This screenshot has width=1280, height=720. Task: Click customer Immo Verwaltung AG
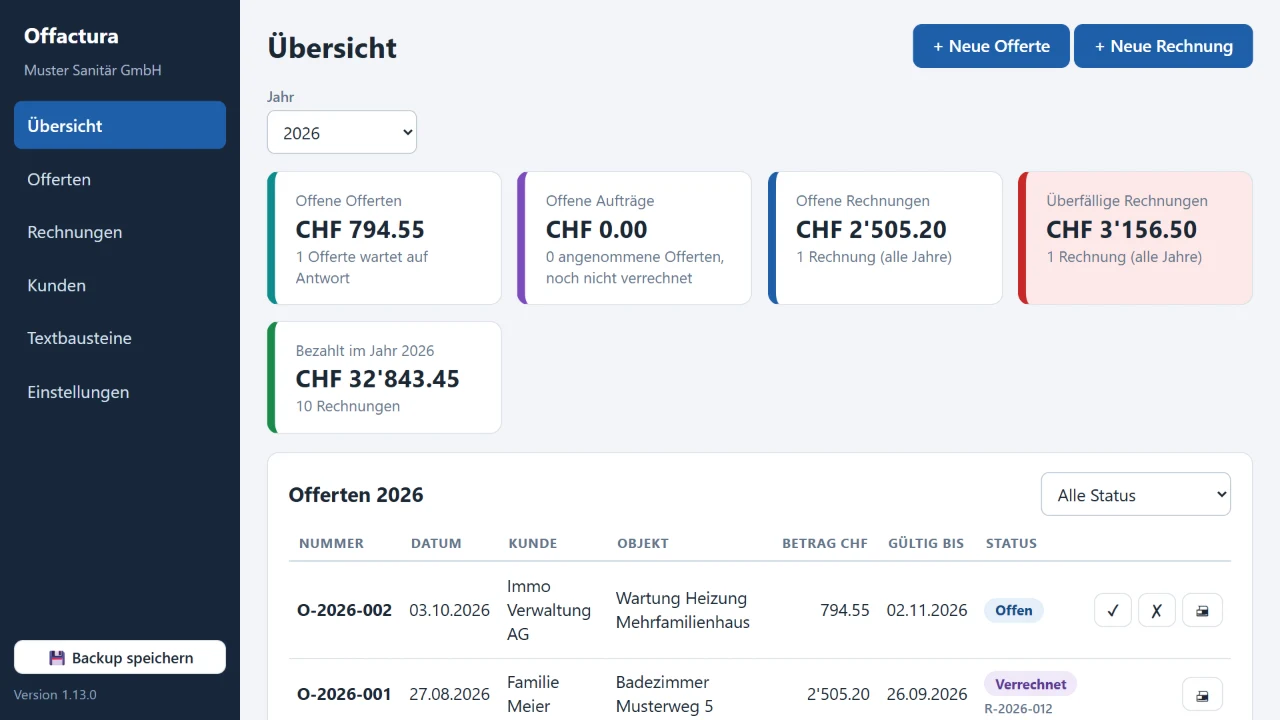(x=549, y=610)
